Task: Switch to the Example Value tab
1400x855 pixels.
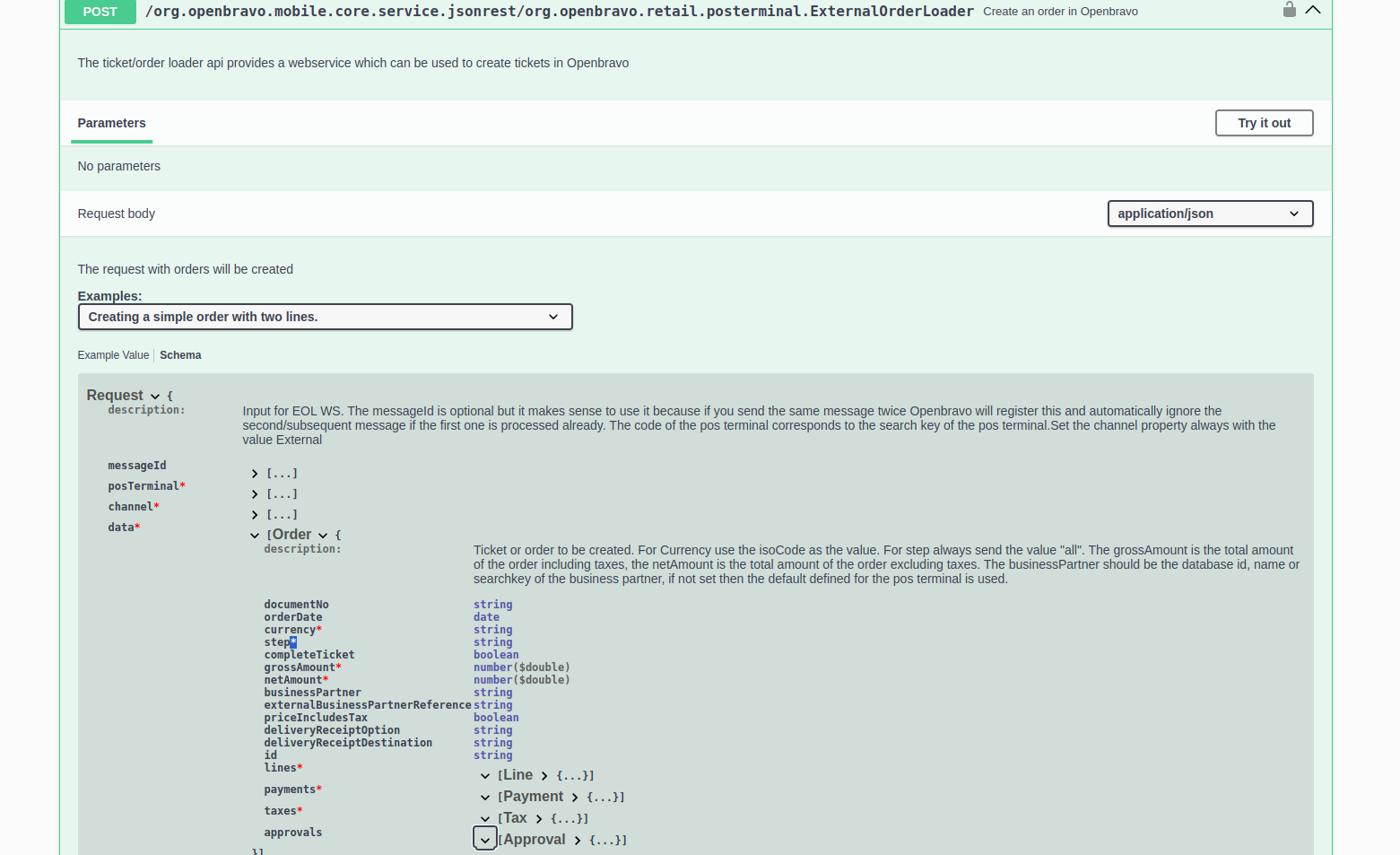Action: (x=113, y=355)
